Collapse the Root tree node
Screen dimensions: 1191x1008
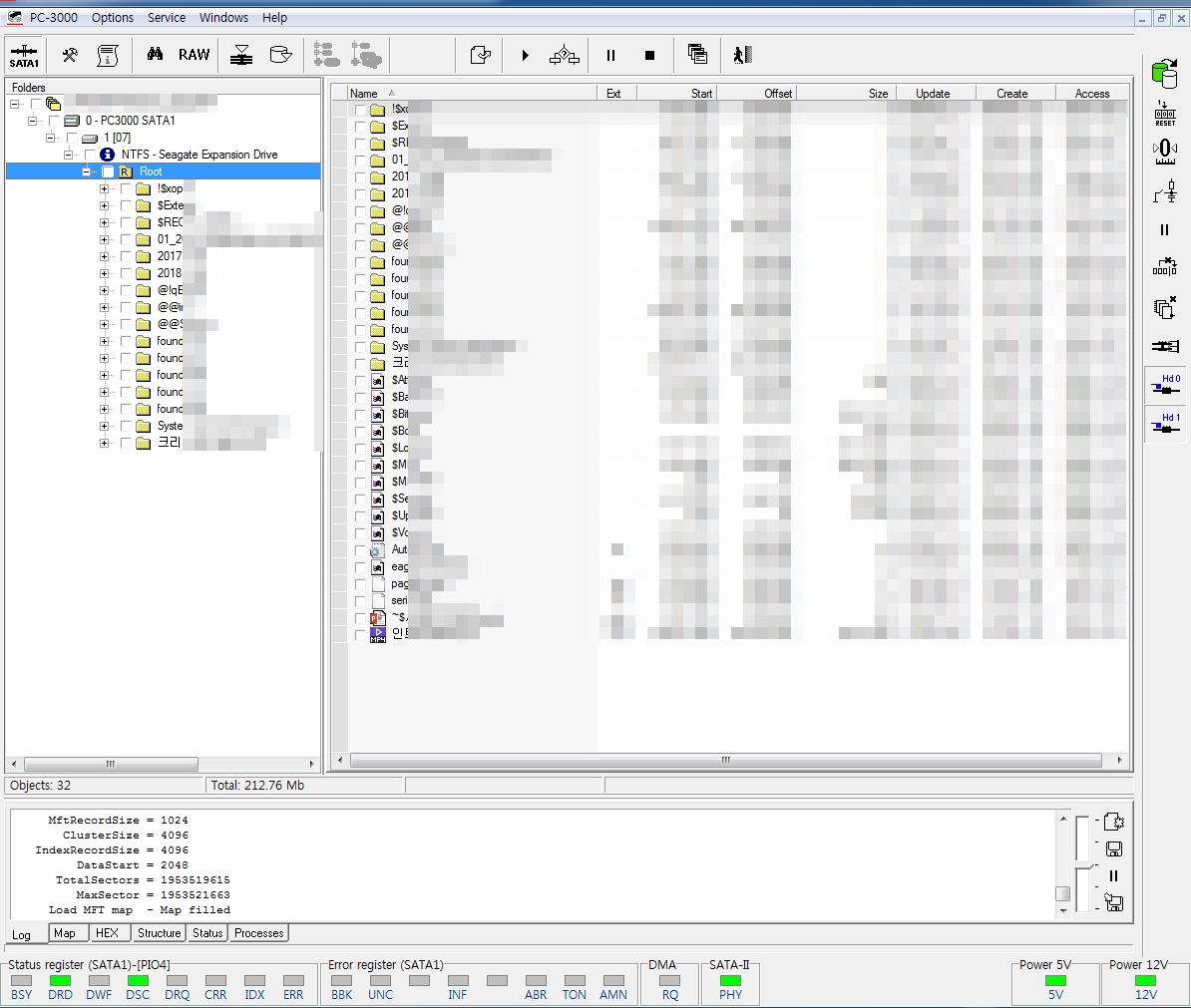[88, 171]
